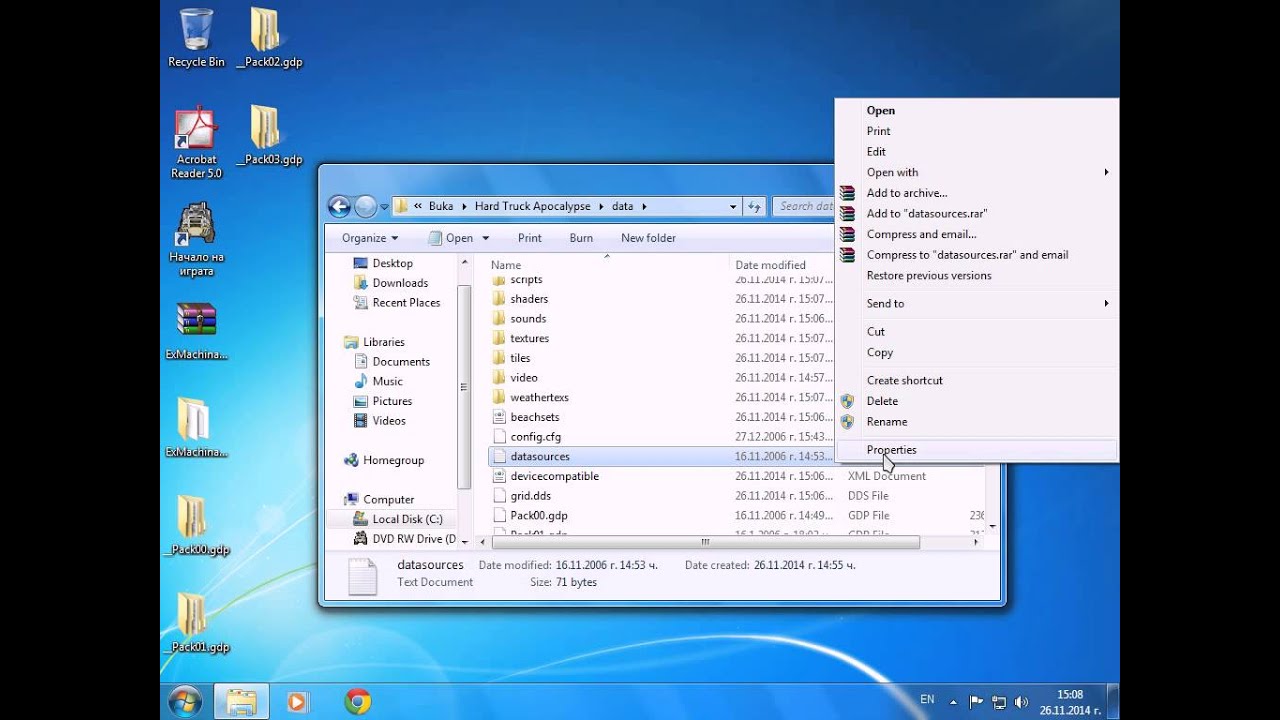Select the _Pack03.gdp desktop folder icon

coord(268,136)
